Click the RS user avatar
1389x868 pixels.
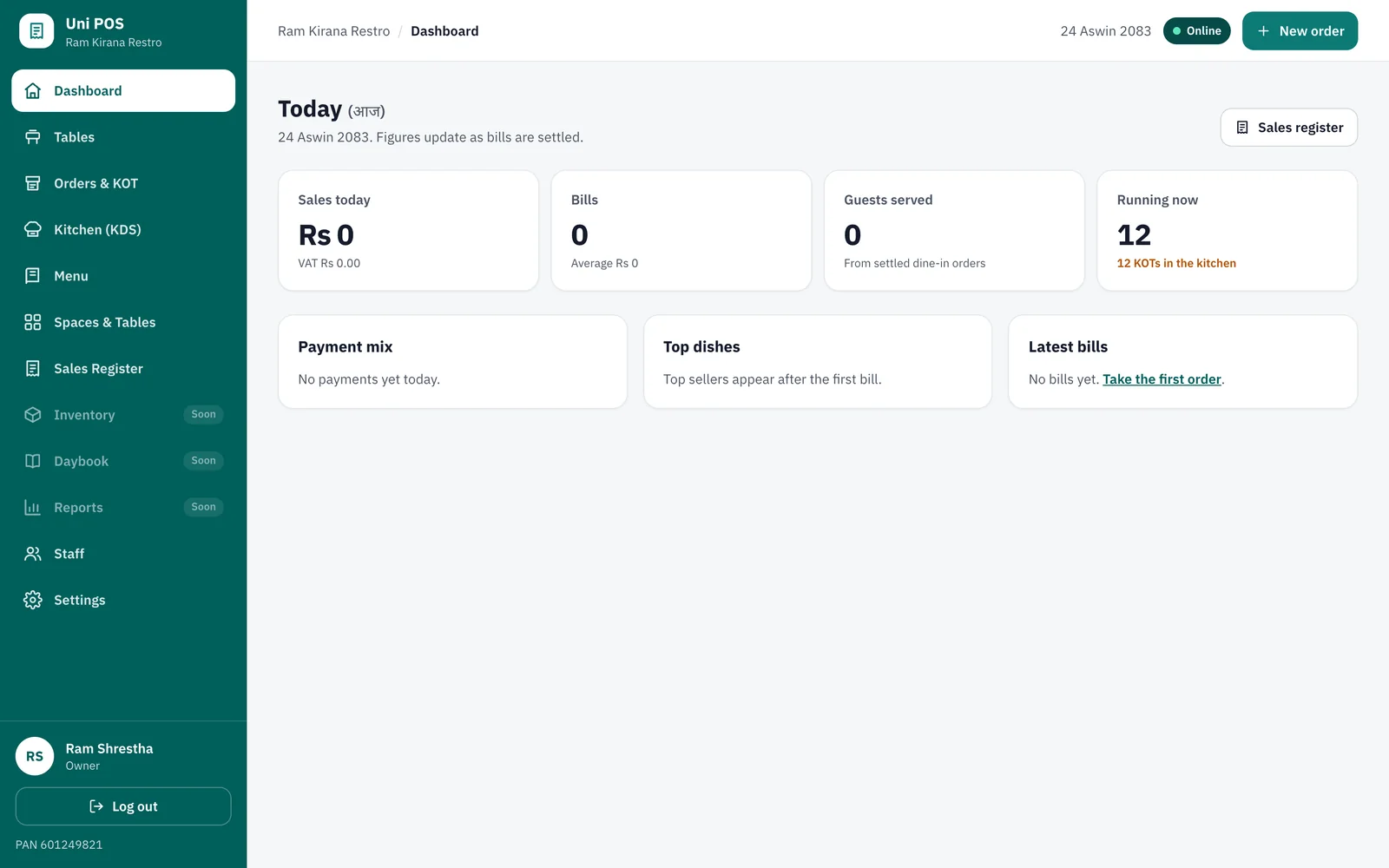pos(35,756)
